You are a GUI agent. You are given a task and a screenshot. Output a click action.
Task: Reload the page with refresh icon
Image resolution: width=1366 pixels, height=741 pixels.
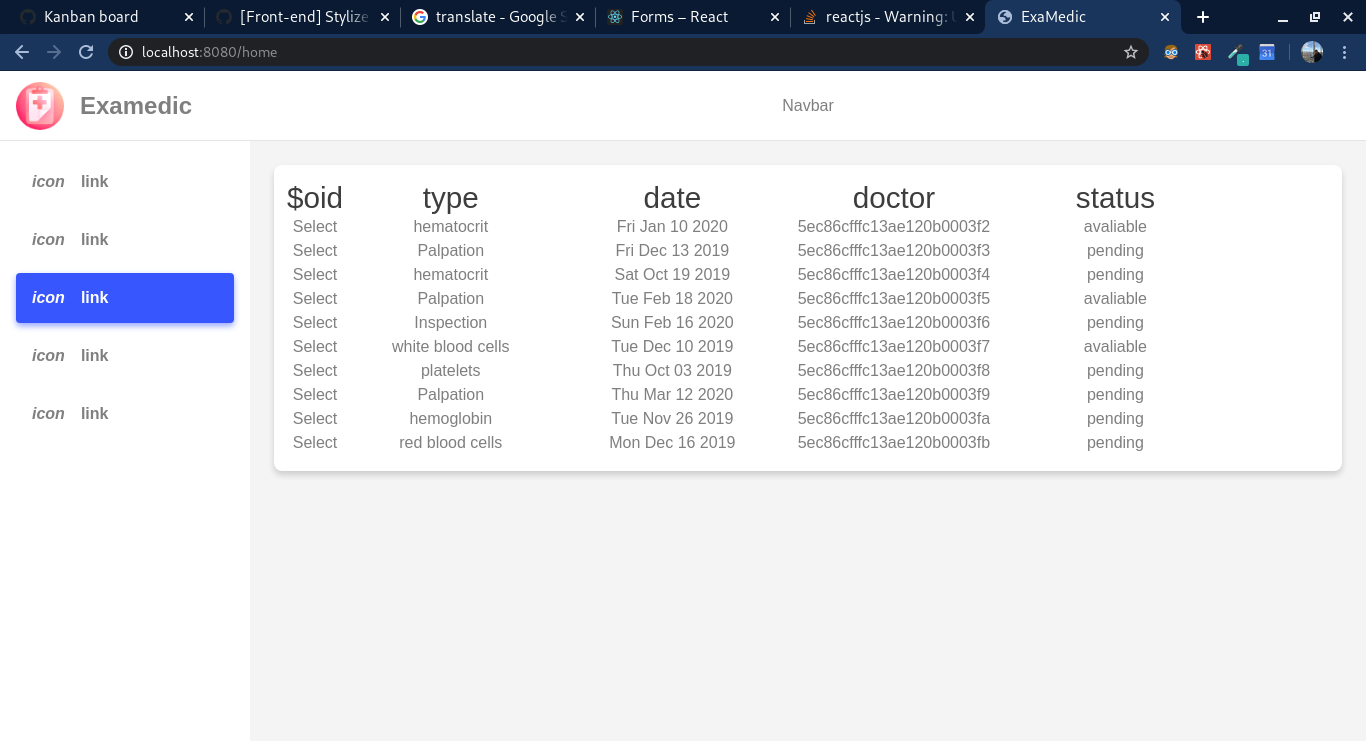click(86, 52)
